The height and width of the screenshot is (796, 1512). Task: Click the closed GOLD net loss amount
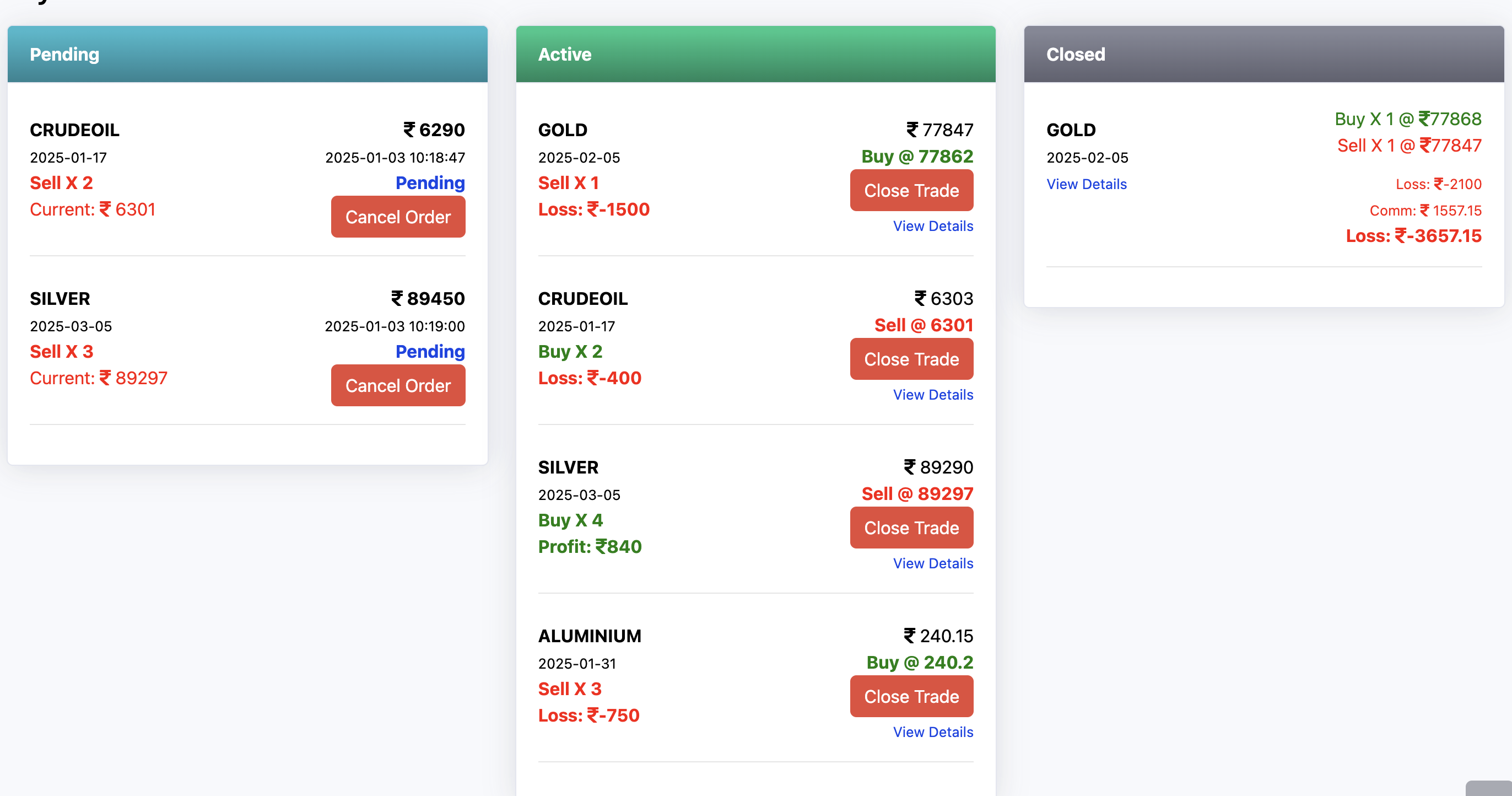(1413, 236)
